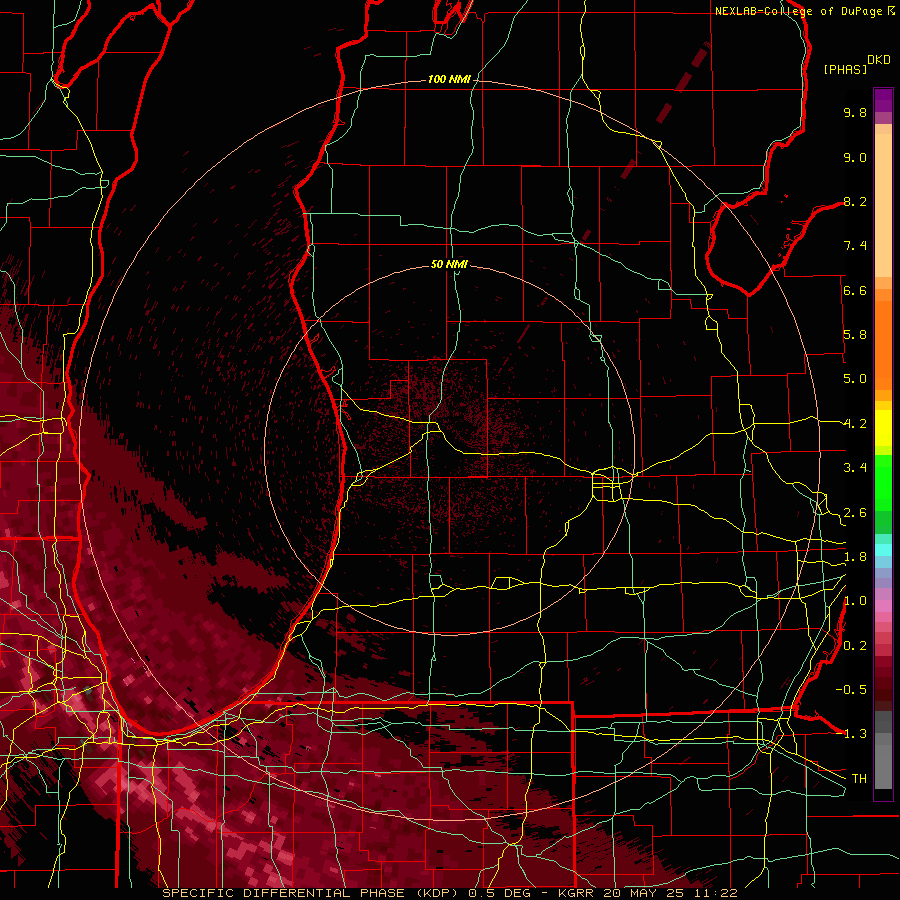The width and height of the screenshot is (900, 900).
Task: Click the 9.8 value on the color scale
Action: [855, 112]
